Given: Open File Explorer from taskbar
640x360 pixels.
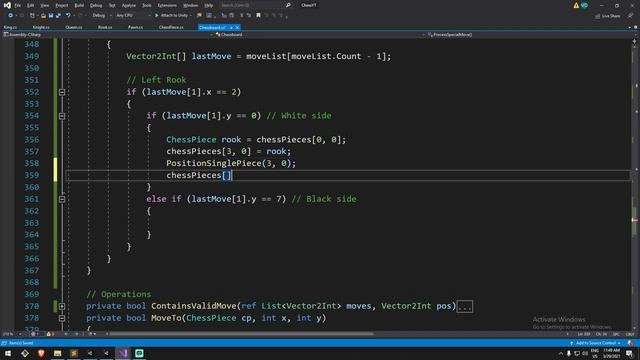Looking at the screenshot, I should tap(58, 353).
